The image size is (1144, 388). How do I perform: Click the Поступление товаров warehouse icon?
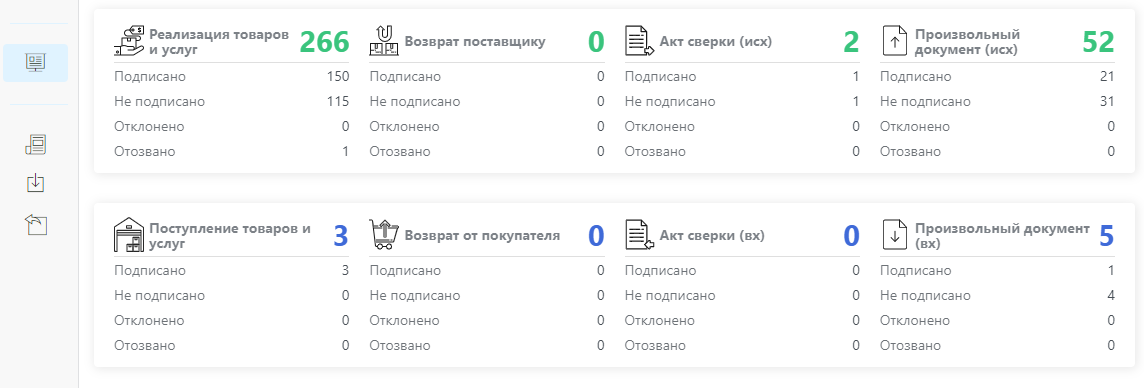click(130, 236)
